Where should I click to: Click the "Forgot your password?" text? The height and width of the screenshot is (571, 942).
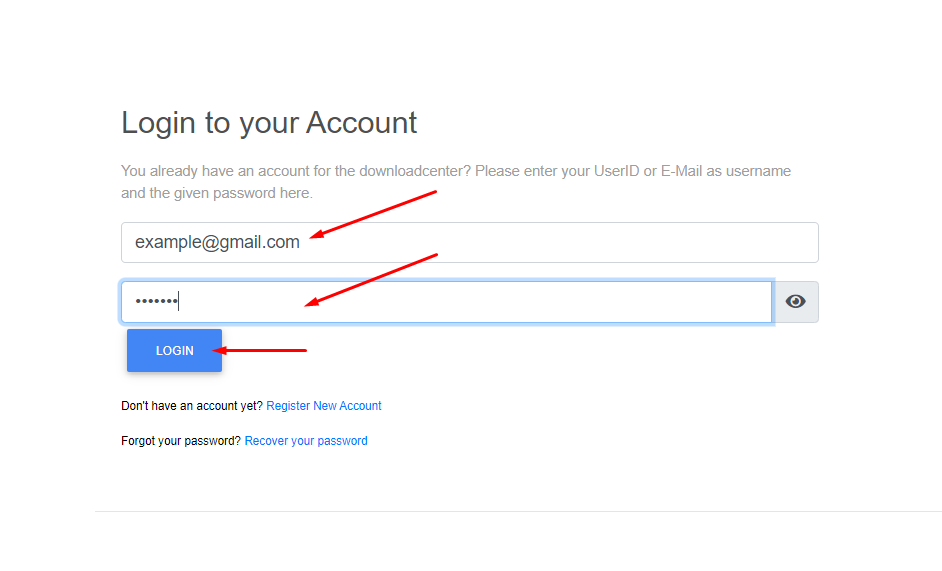pos(181,441)
